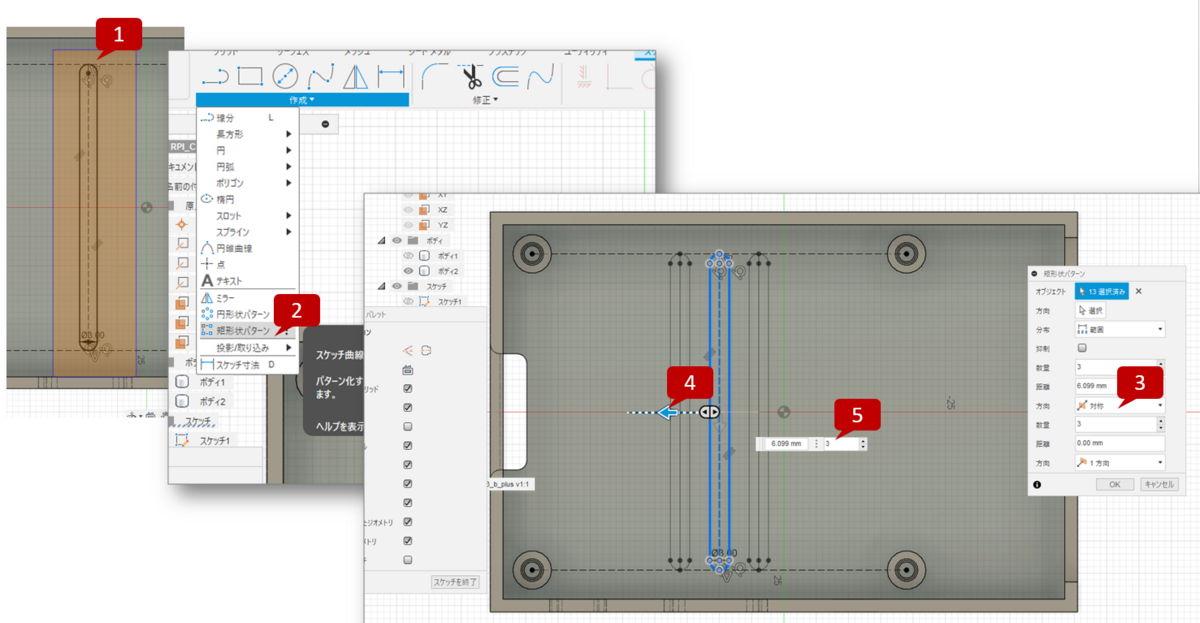This screenshot has height=623, width=1200.
Task: Select ボディ2 in the left window browser
Action: pyautogui.click(x=210, y=401)
